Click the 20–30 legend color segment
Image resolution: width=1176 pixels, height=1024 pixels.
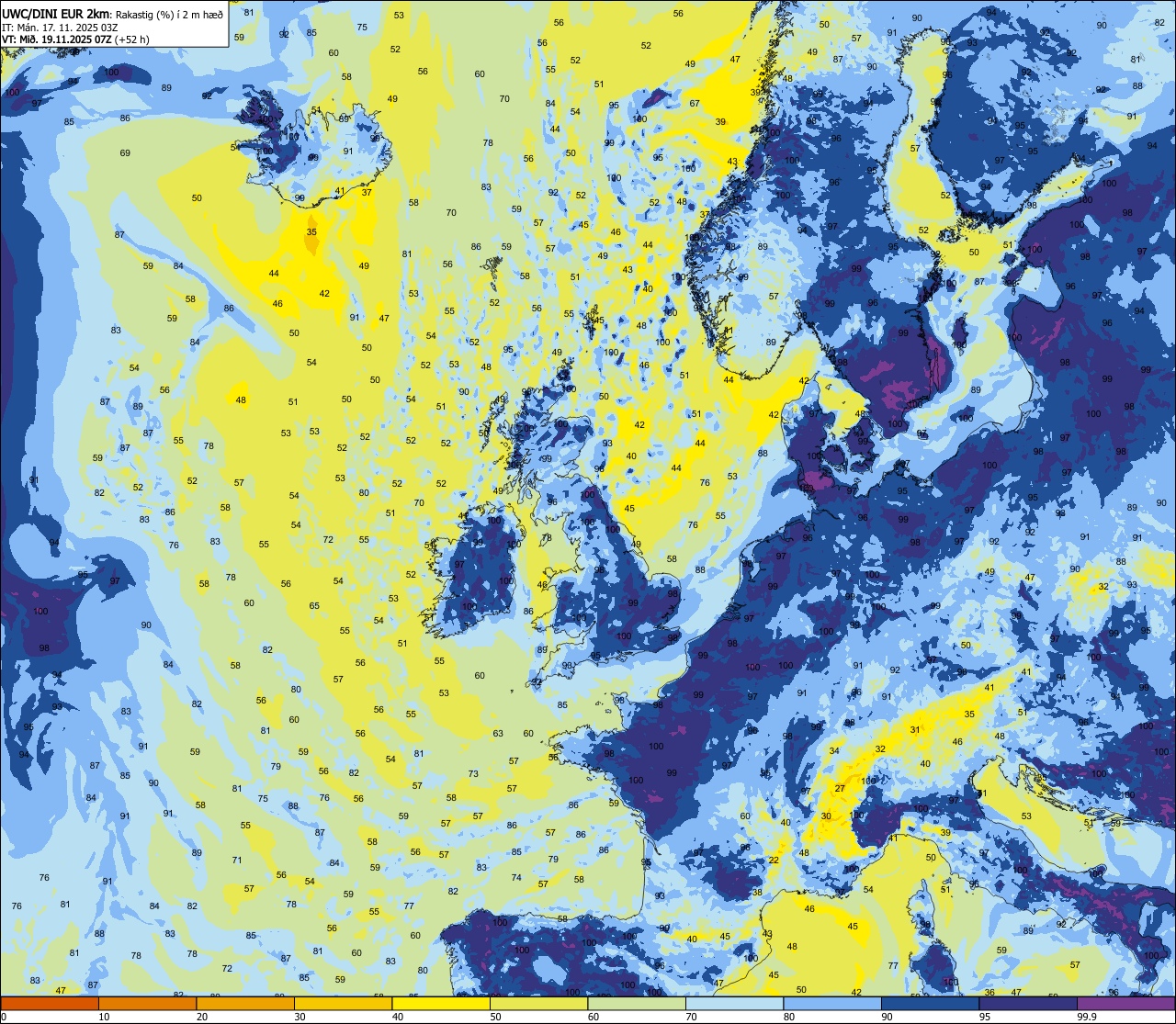pyautogui.click(x=245, y=1003)
